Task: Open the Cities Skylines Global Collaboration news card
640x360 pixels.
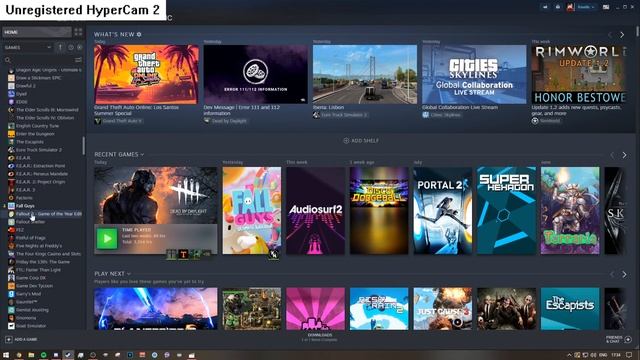Action: [x=474, y=74]
